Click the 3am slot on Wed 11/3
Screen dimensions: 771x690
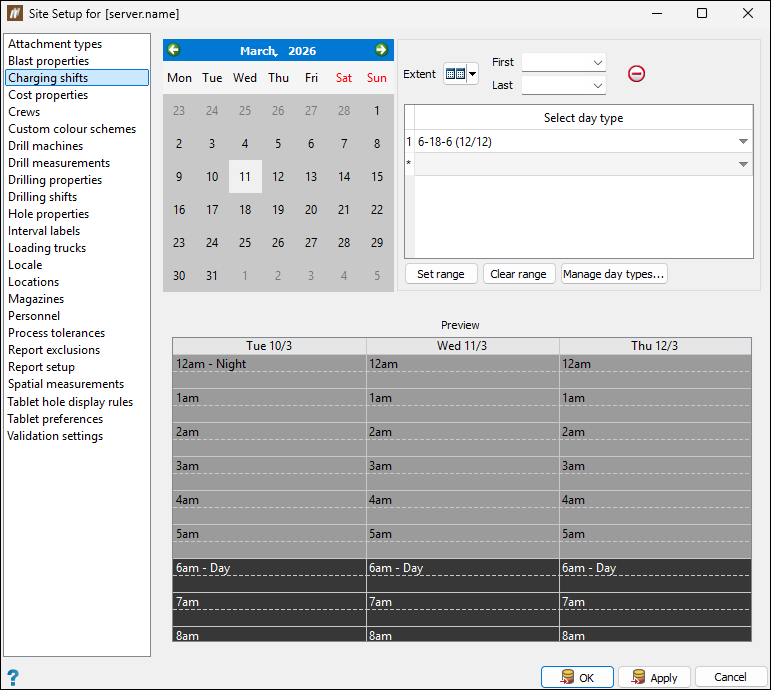point(462,473)
